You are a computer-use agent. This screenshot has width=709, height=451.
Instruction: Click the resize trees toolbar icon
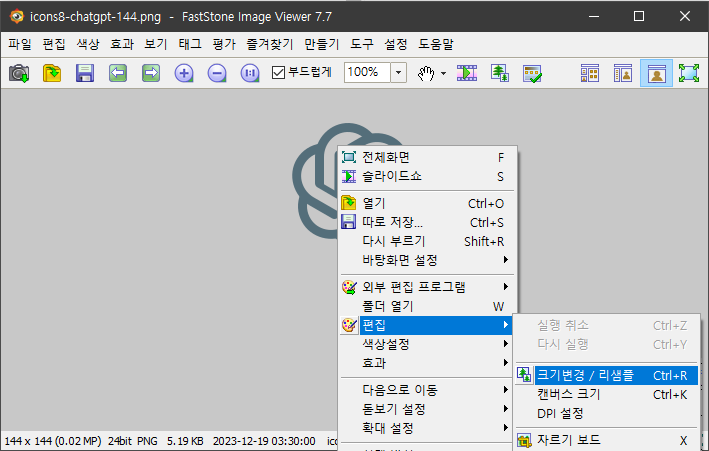pyautogui.click(x=500, y=73)
